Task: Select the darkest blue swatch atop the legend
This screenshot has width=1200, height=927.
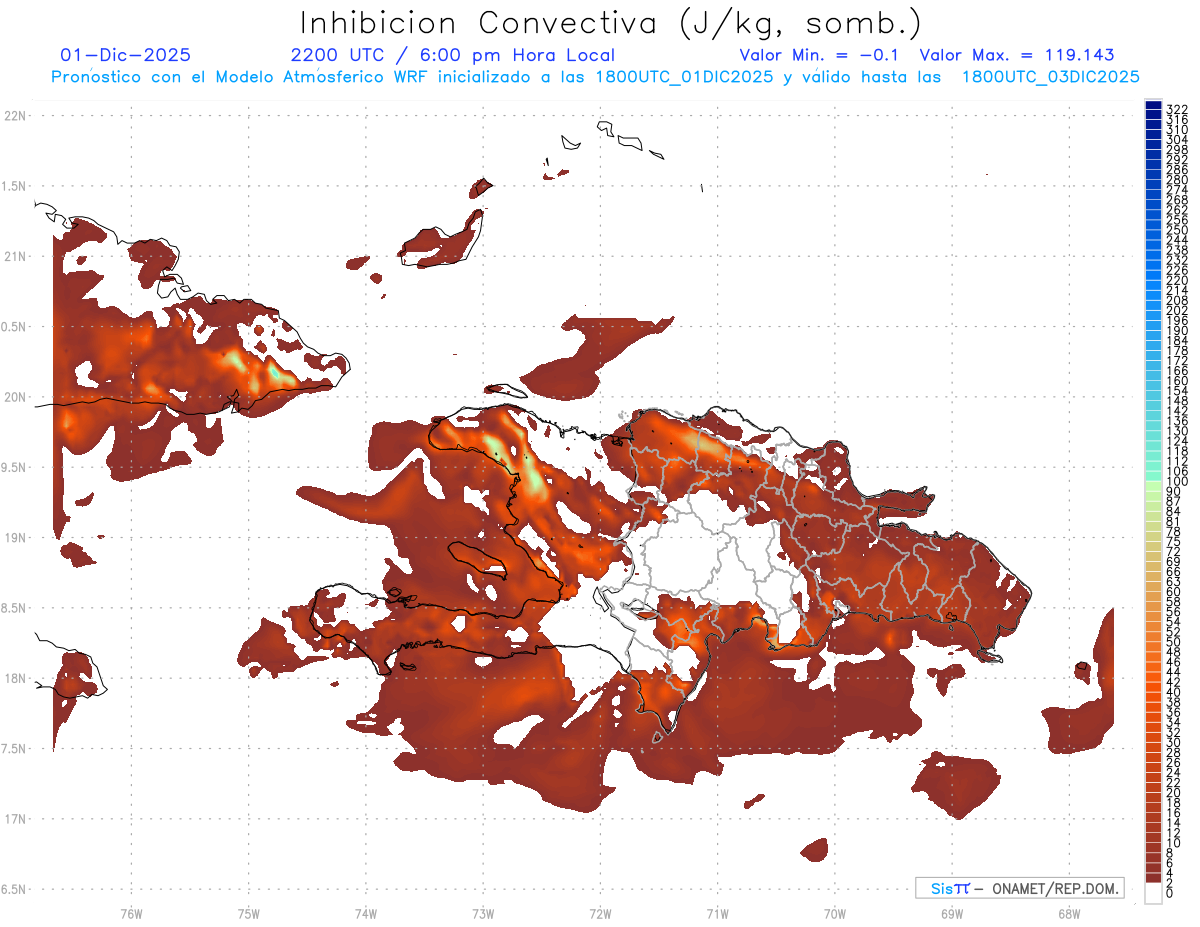Action: pyautogui.click(x=1154, y=104)
